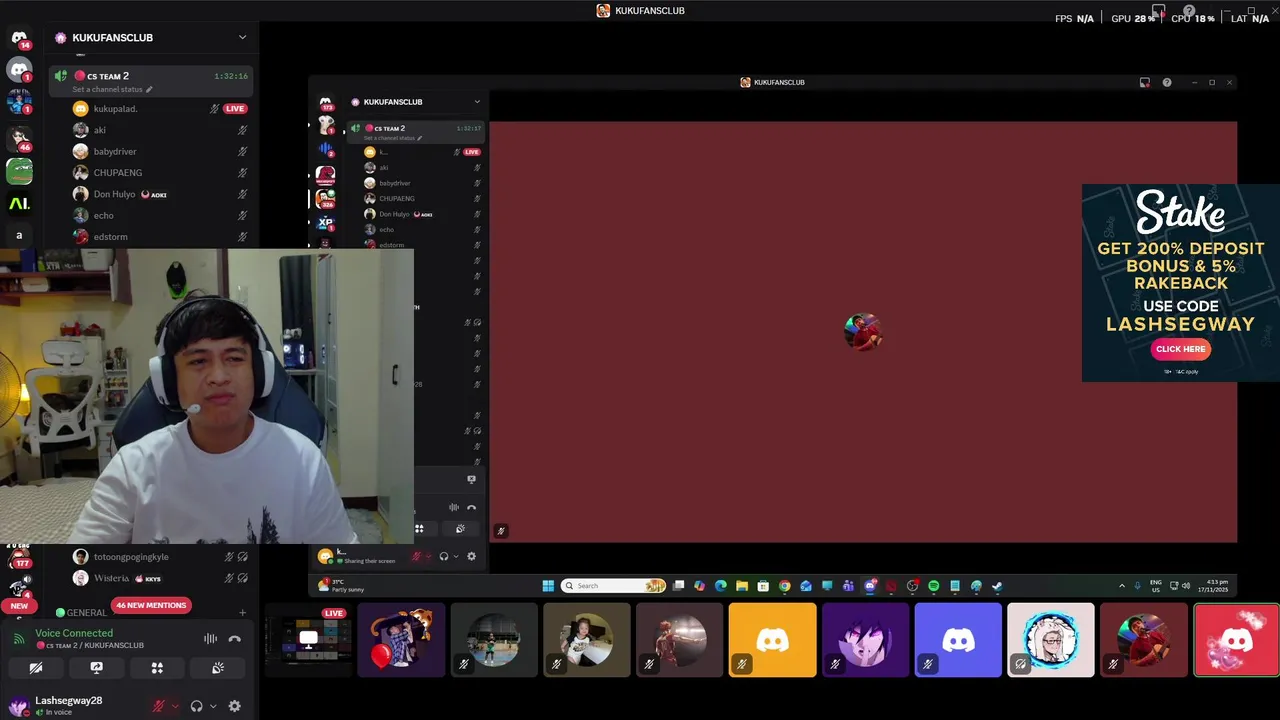This screenshot has height=720, width=1280.
Task: Toggle camera in voice panel
Action: click(36, 668)
